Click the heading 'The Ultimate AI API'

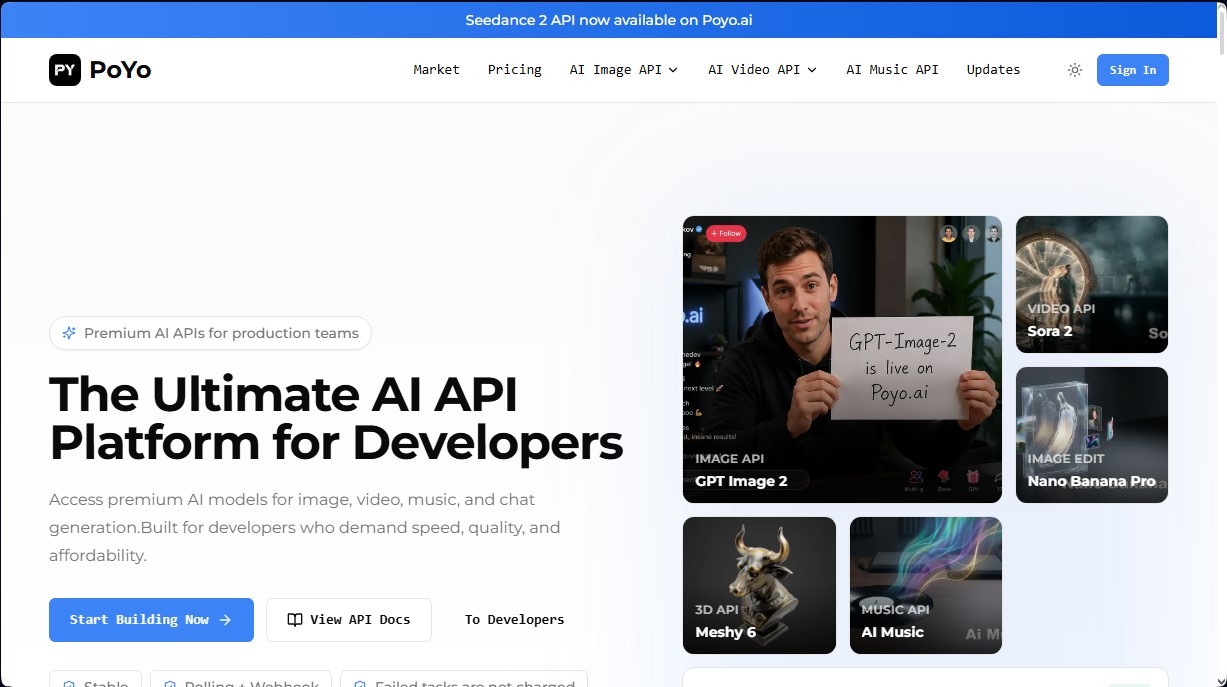(283, 393)
